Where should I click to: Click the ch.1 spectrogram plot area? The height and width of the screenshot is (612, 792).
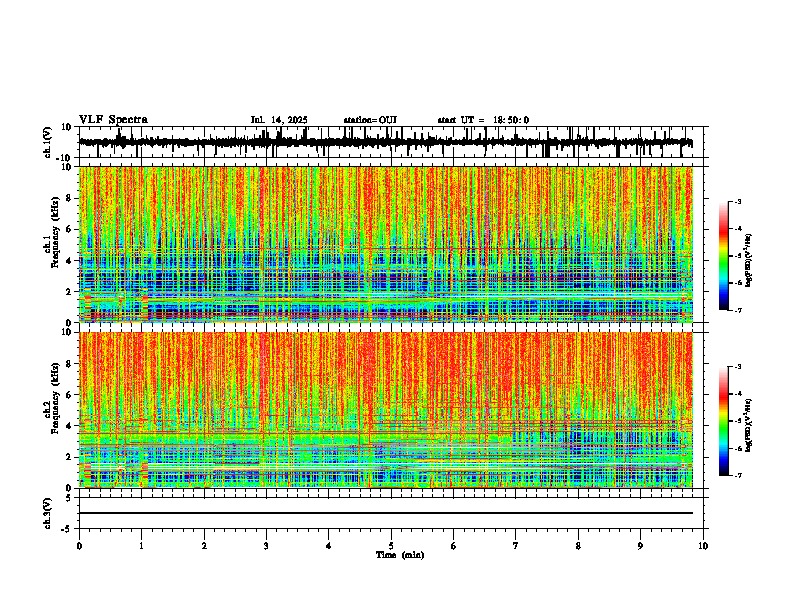click(x=386, y=244)
